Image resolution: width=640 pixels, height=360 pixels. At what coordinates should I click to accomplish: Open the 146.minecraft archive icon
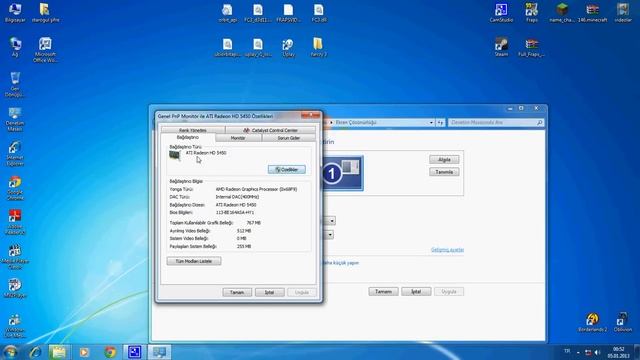click(593, 12)
